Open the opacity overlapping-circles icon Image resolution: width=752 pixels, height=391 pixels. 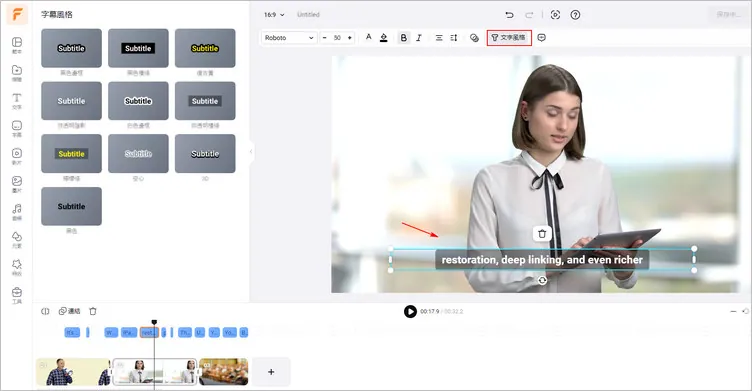click(x=474, y=37)
